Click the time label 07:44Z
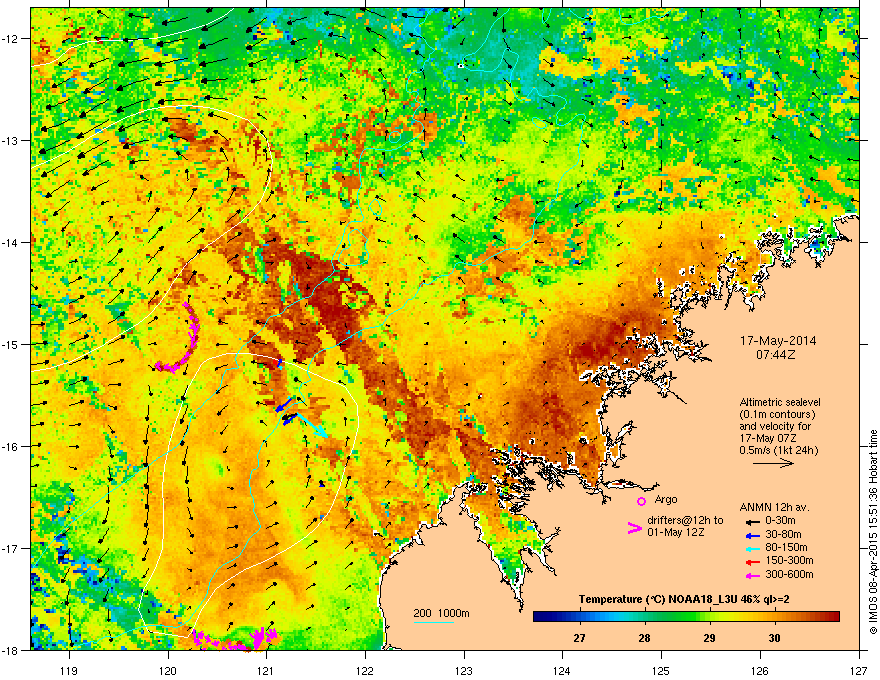This screenshot has width=880, height=680. point(778,355)
